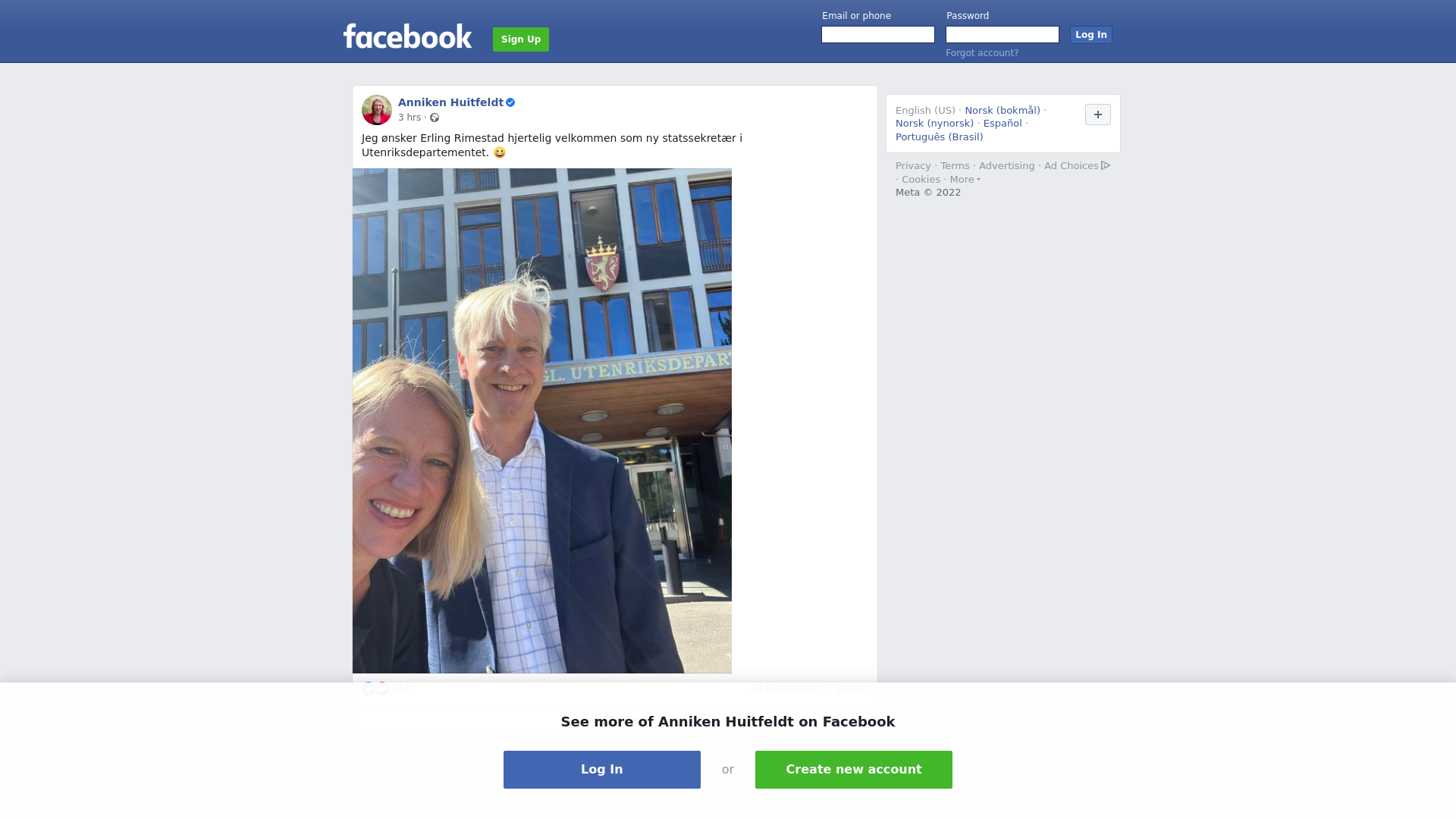Expand the More footer dropdown

click(x=965, y=180)
